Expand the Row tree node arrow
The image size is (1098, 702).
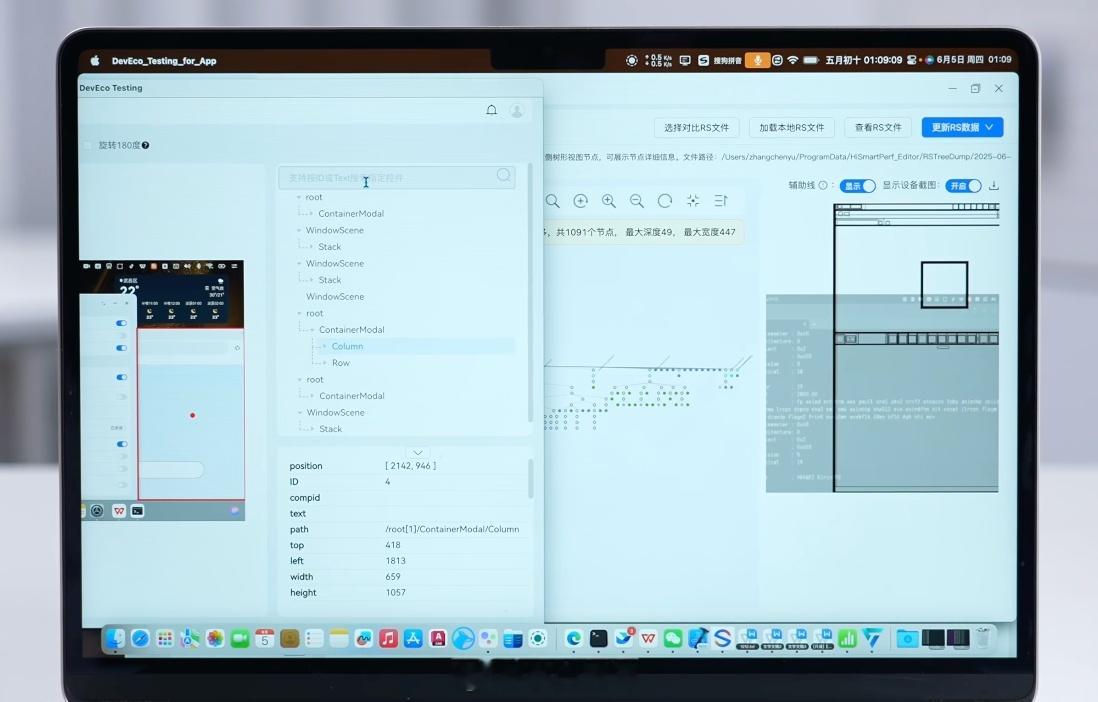(324, 363)
